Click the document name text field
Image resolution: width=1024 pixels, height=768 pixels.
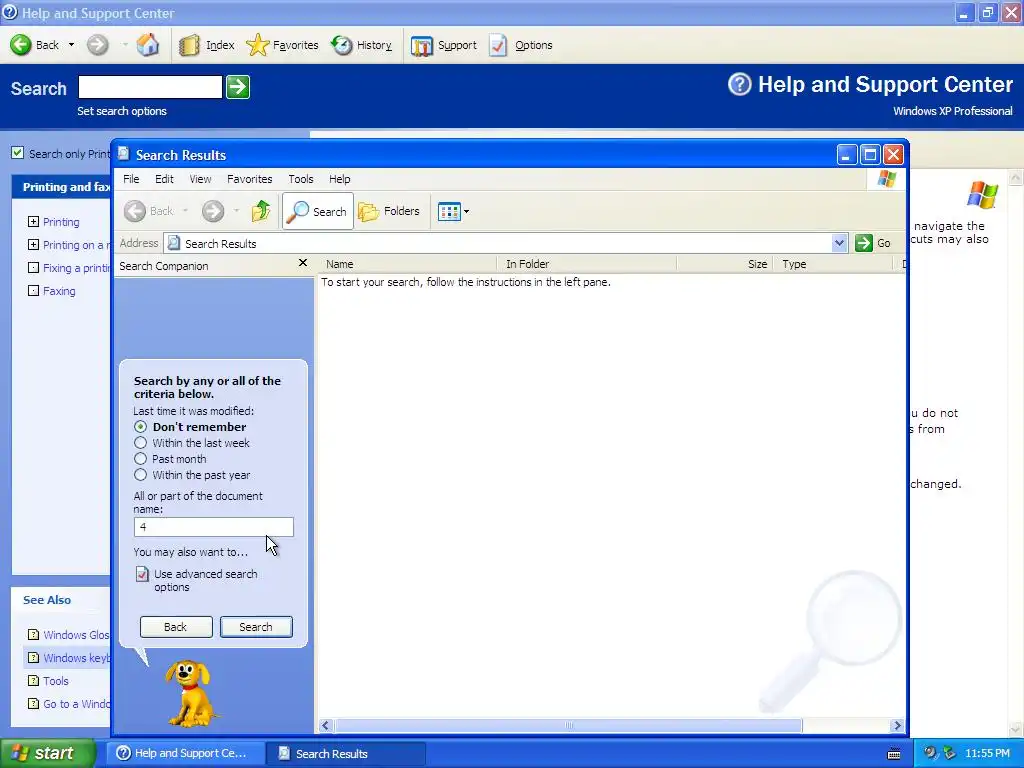(x=214, y=527)
